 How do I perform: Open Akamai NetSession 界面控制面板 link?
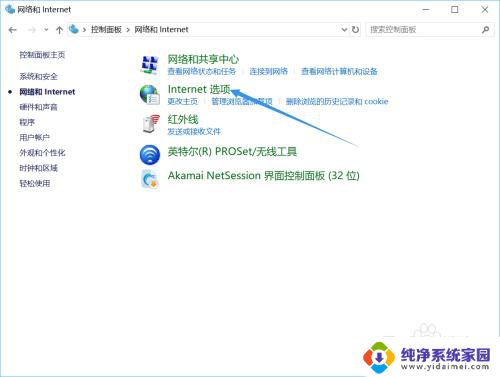click(264, 176)
